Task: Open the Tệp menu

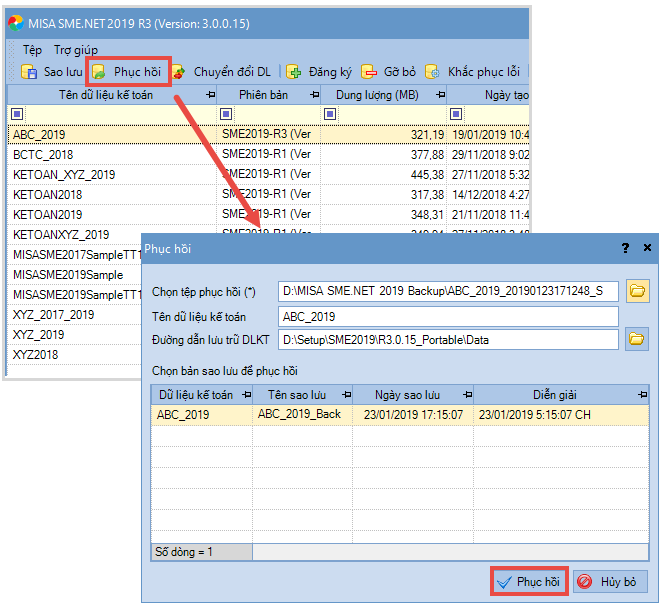Action: 32,50
